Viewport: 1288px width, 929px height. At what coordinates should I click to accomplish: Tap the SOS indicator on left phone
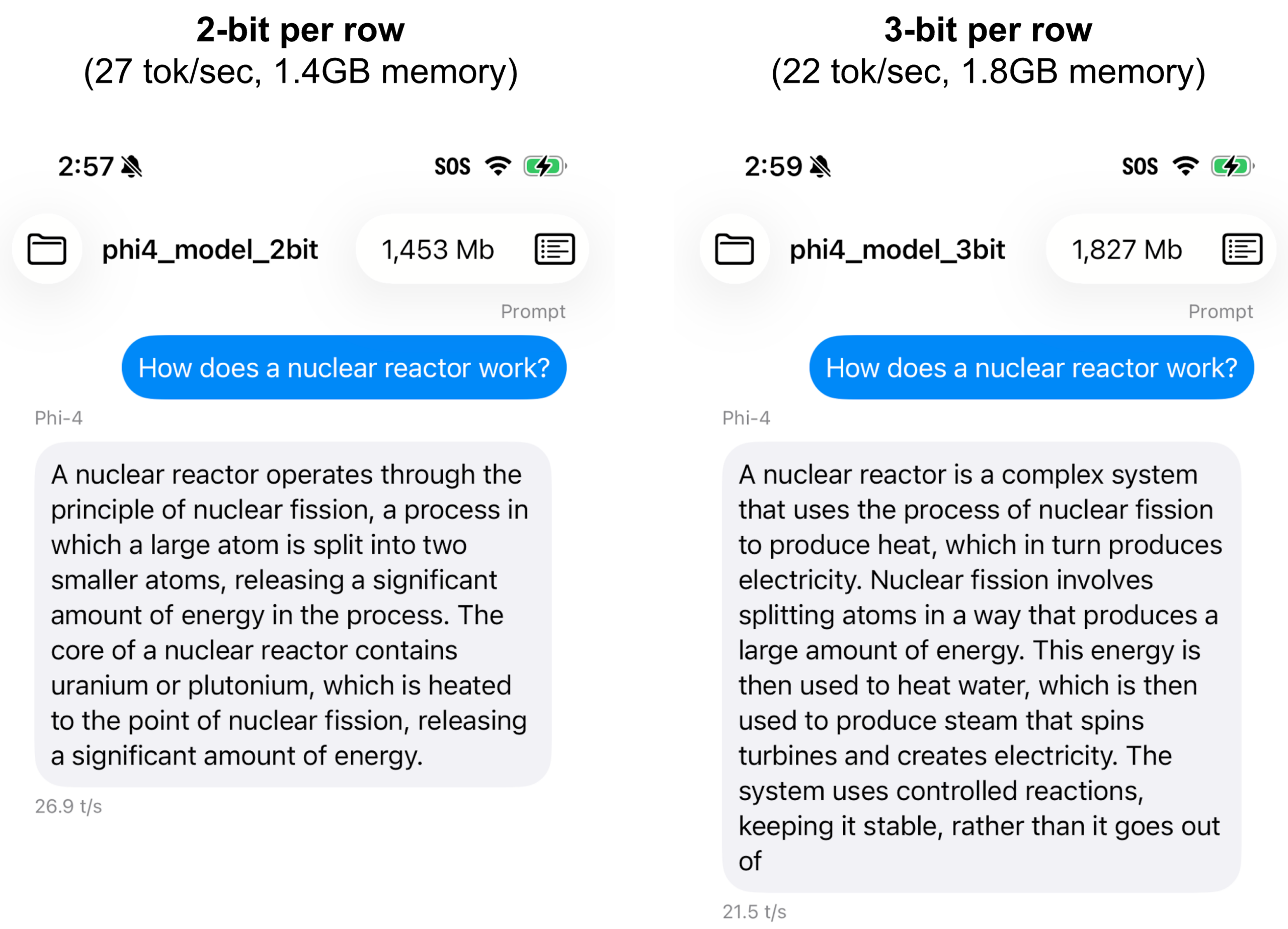[x=452, y=166]
